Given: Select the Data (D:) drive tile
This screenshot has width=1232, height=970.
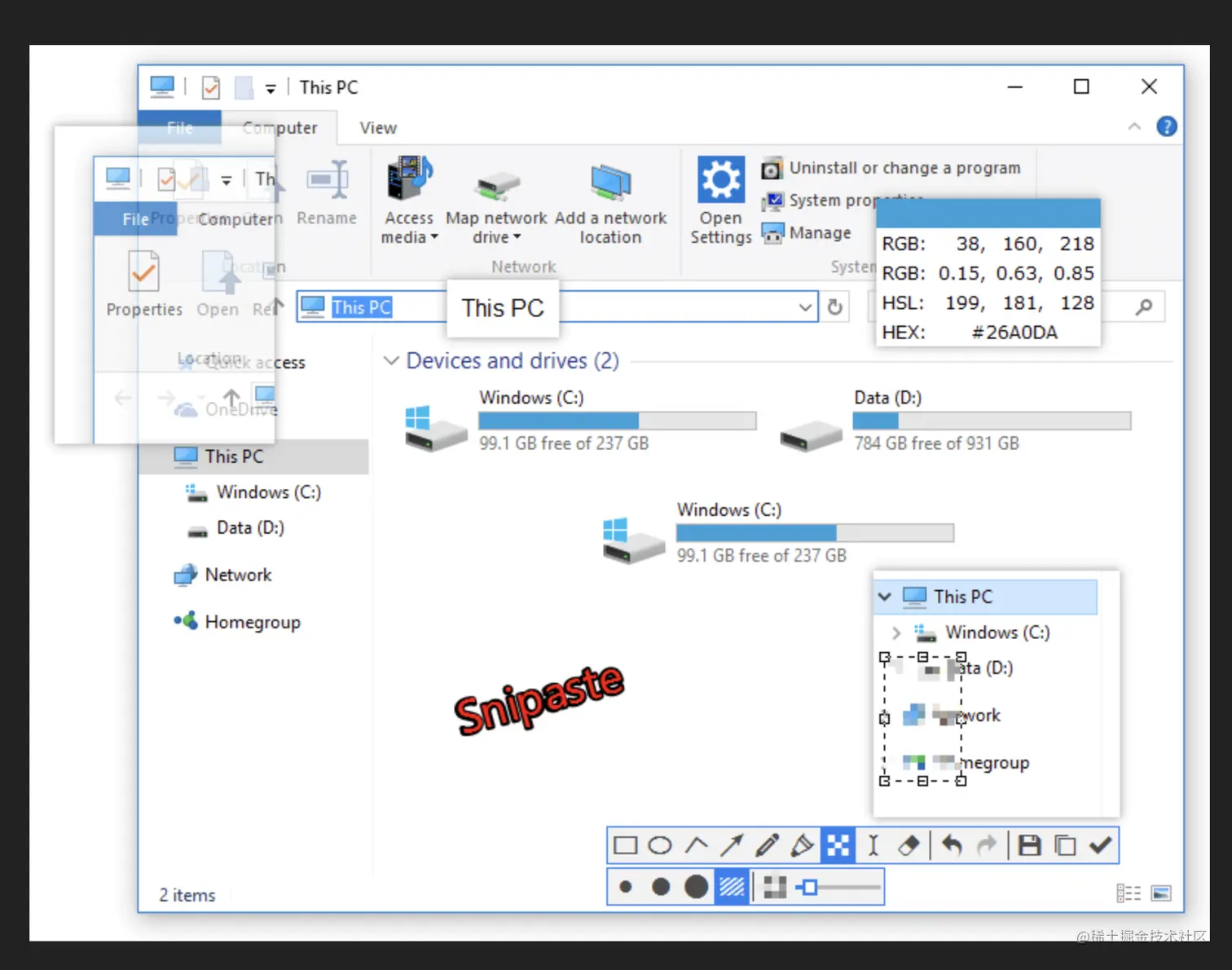Looking at the screenshot, I should pyautogui.click(x=955, y=421).
